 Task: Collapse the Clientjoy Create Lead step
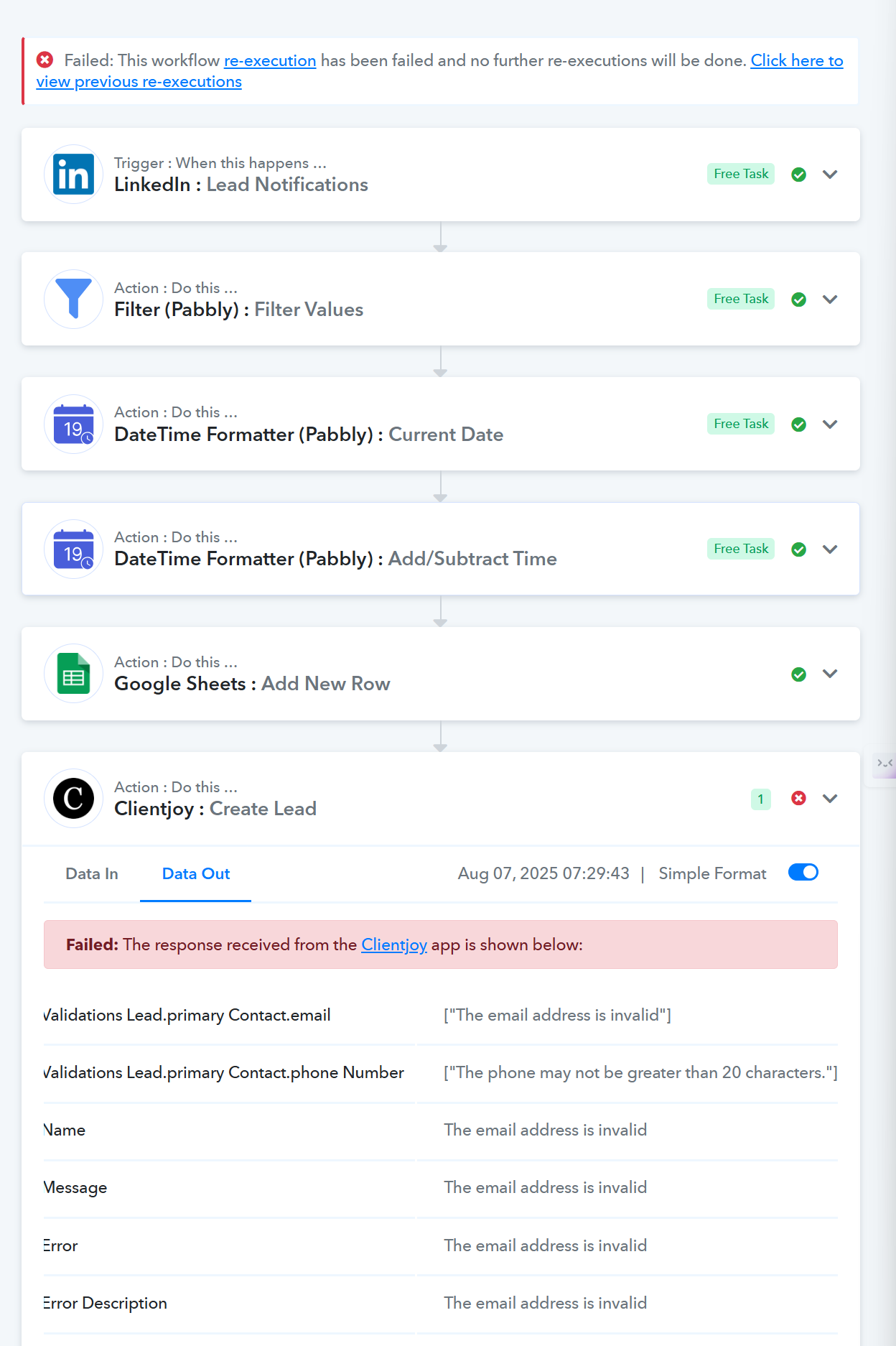[830, 799]
